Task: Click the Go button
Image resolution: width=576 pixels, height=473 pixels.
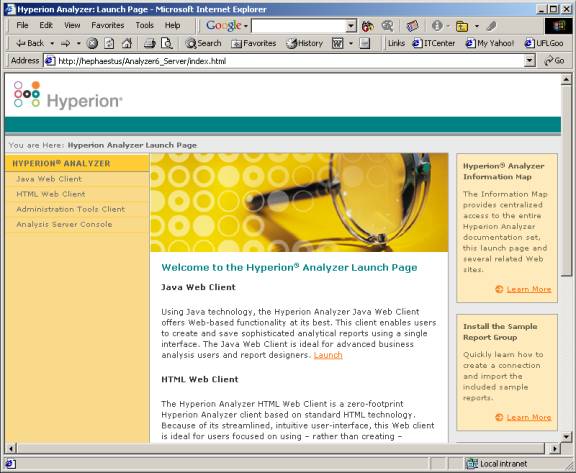Action: pos(555,61)
